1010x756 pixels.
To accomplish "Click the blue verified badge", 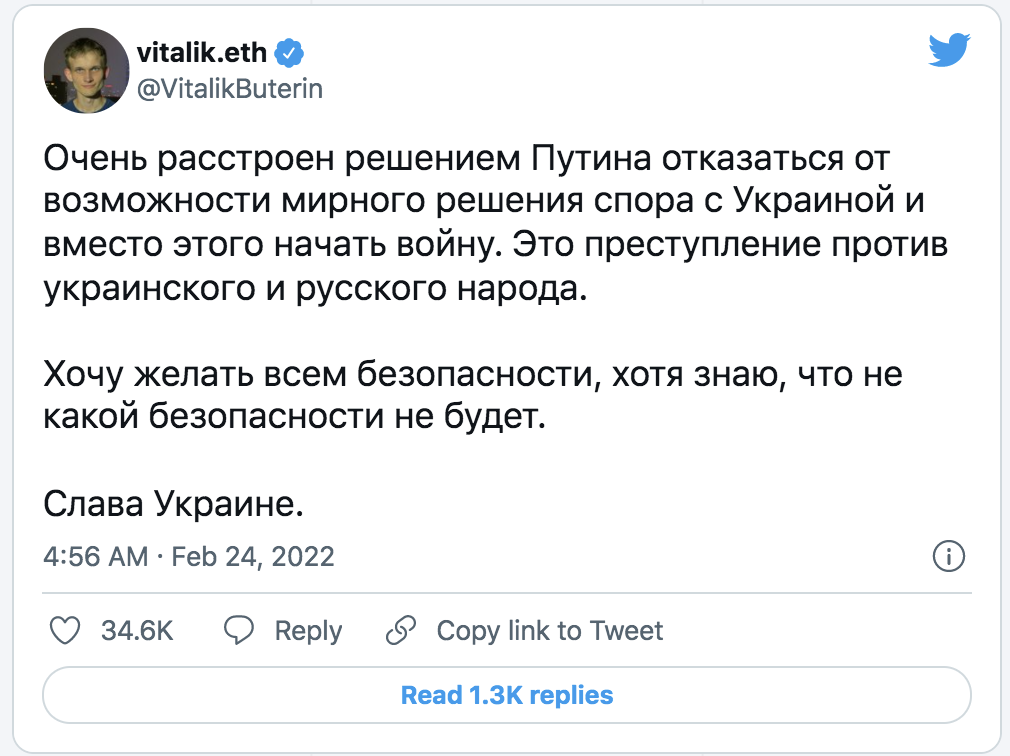I will pyautogui.click(x=290, y=52).
